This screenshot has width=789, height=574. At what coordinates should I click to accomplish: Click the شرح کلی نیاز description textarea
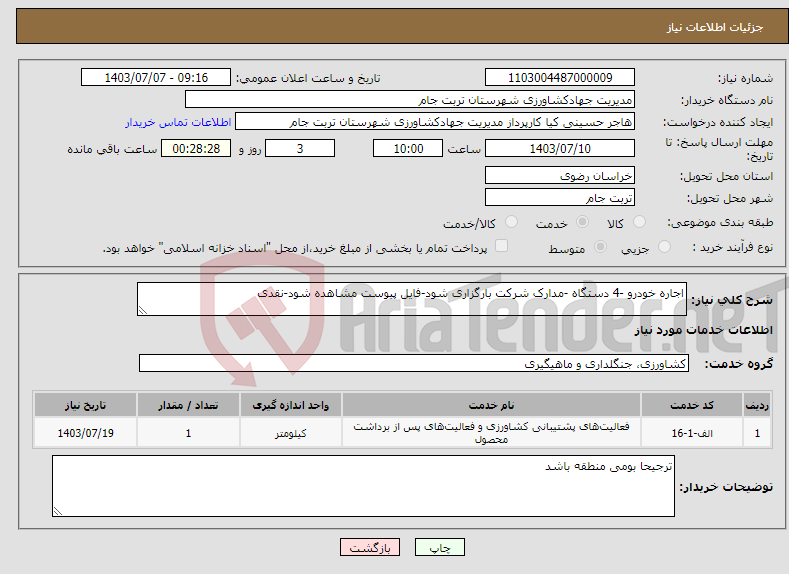tap(412, 299)
